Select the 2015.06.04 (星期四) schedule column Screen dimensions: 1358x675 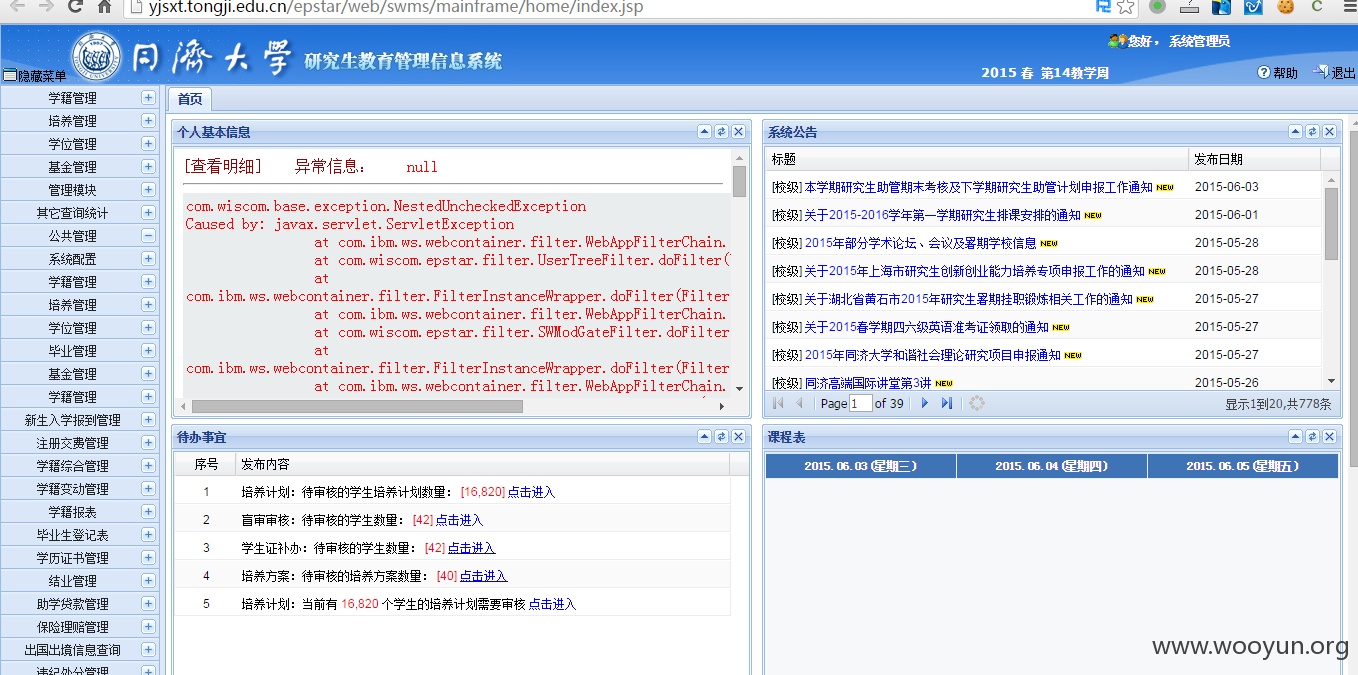tap(1052, 466)
